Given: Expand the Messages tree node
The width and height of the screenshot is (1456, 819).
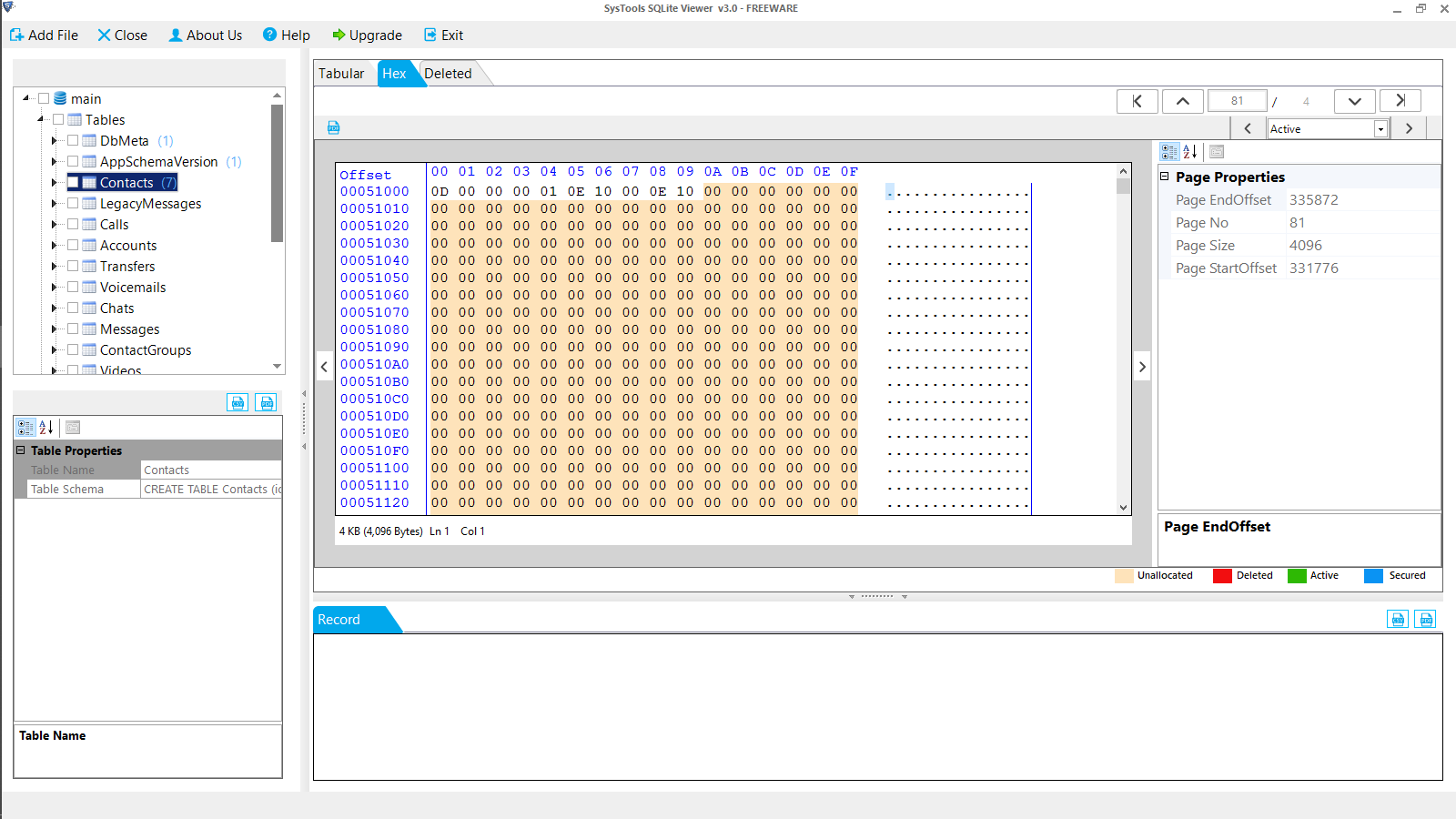Looking at the screenshot, I should point(55,329).
